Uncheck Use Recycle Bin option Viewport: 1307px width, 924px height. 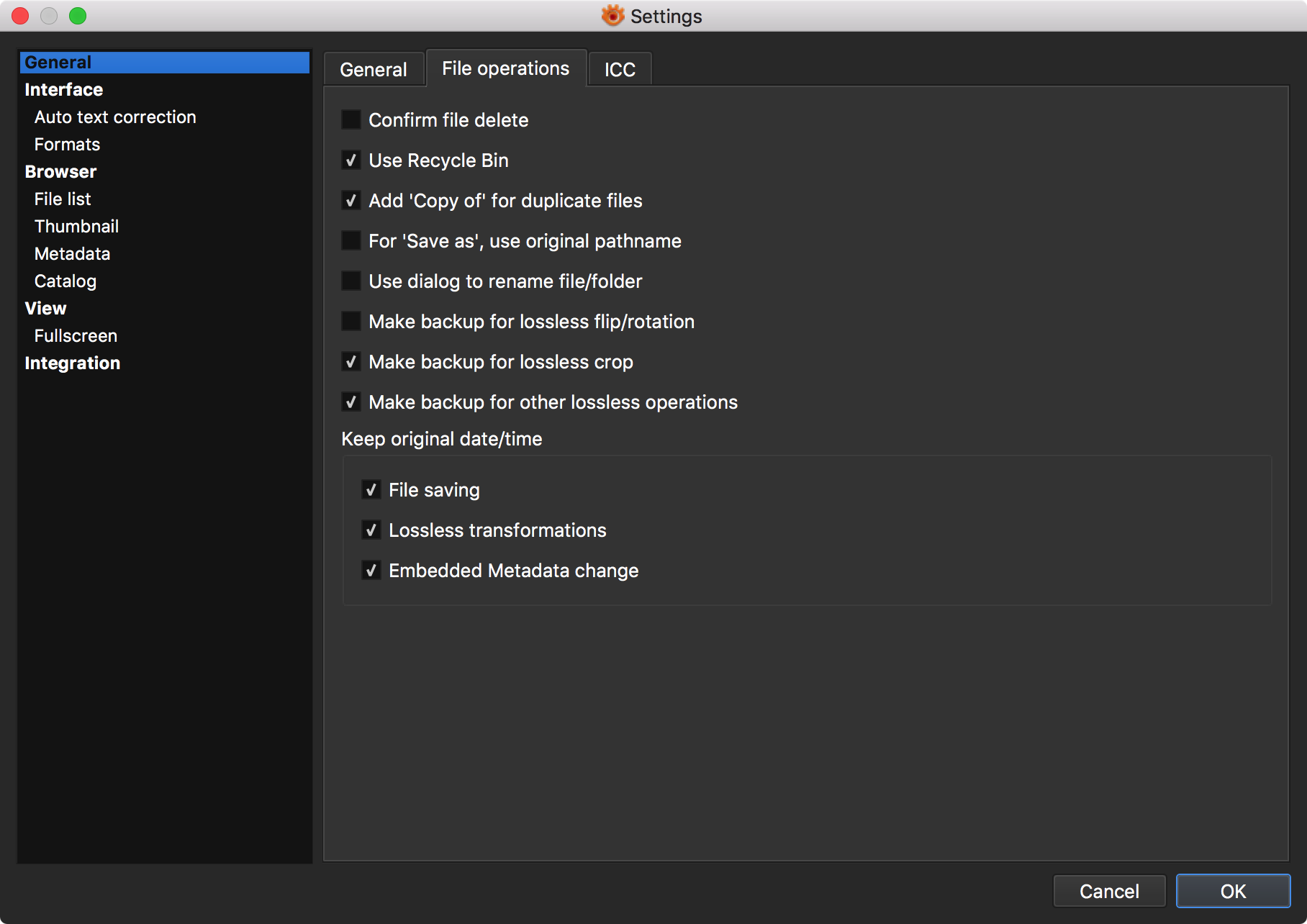click(351, 160)
